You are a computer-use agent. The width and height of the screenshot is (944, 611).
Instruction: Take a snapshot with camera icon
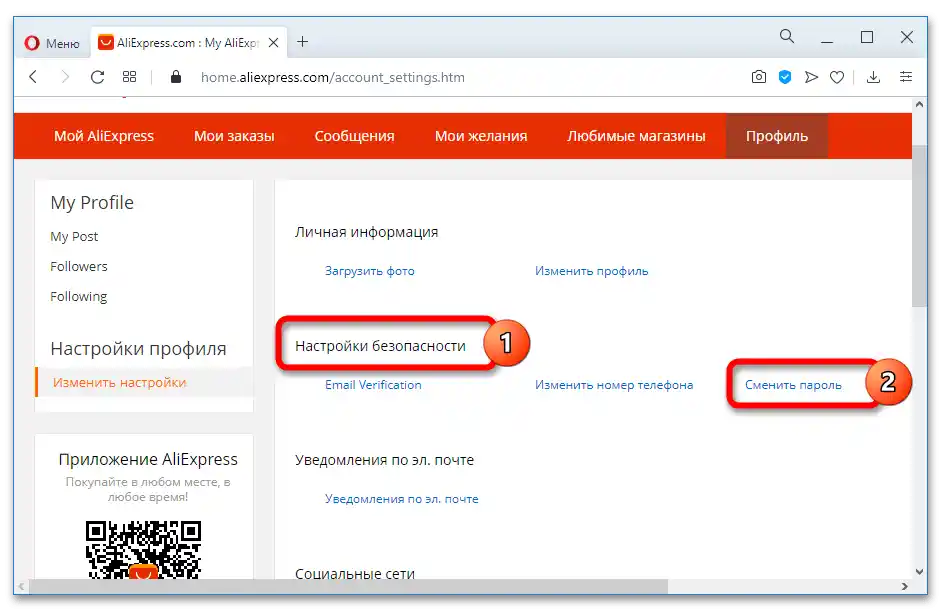[x=759, y=77]
